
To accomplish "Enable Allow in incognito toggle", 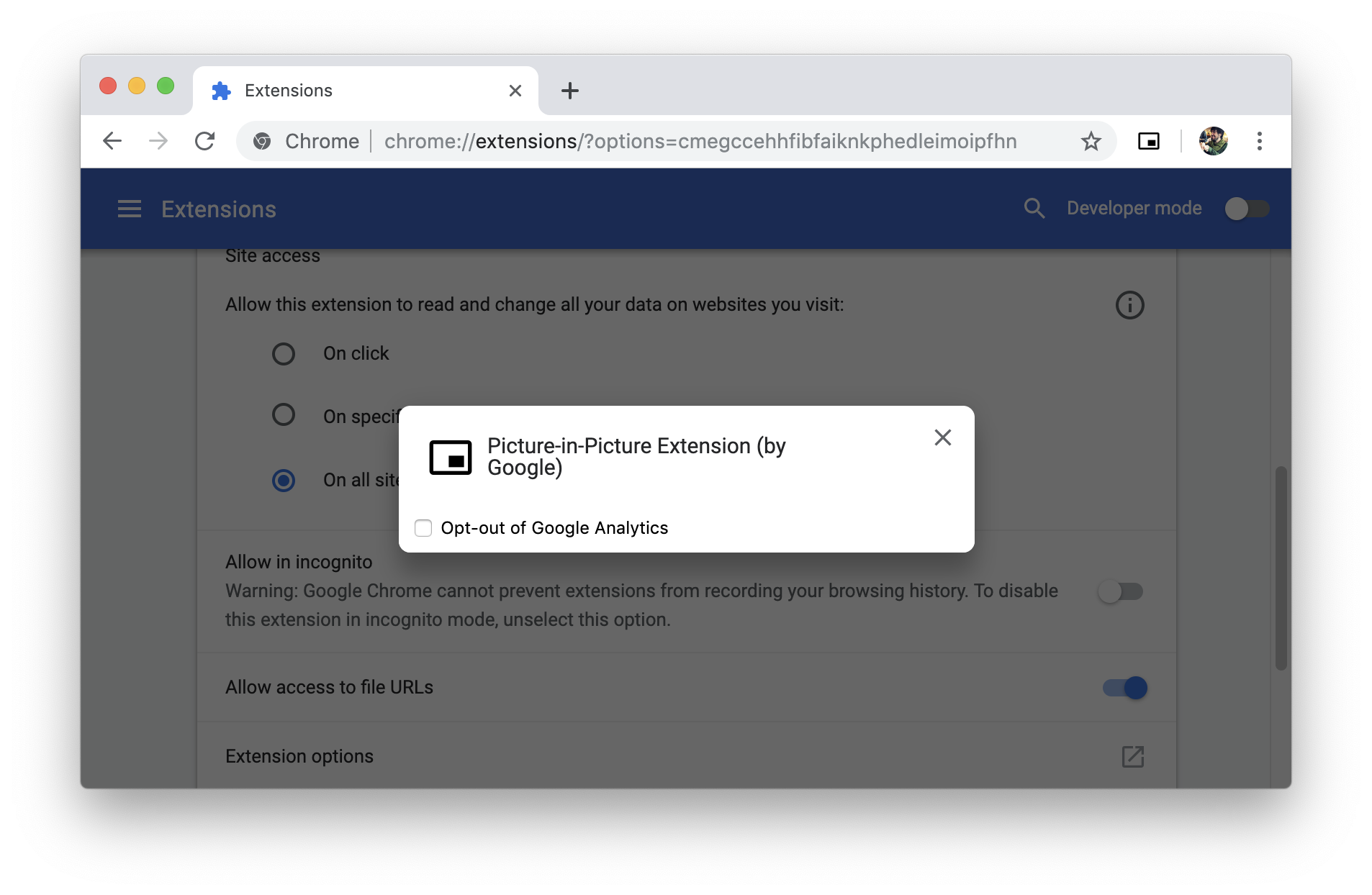I will [1121, 591].
